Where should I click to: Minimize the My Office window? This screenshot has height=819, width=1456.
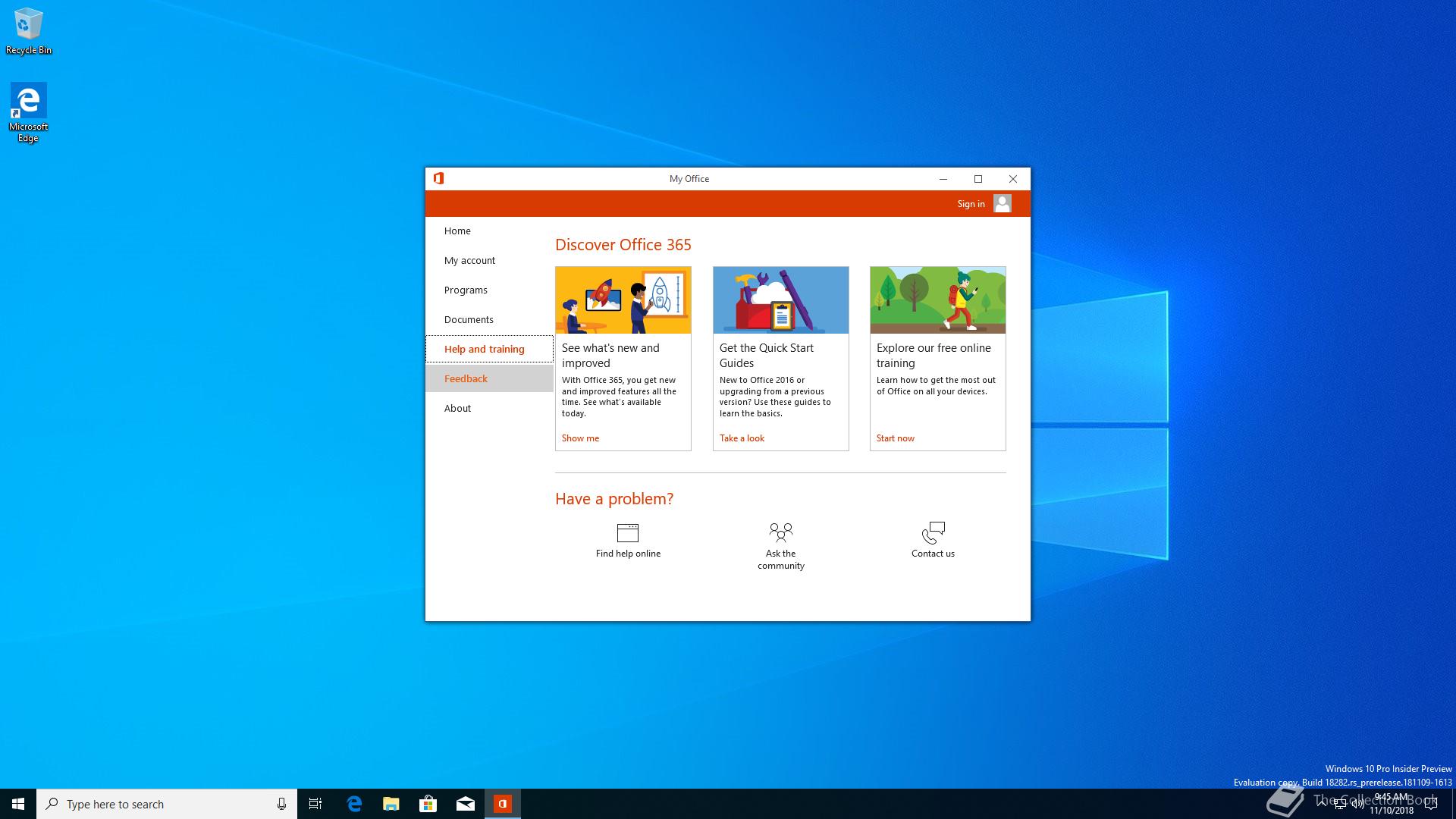[x=943, y=179]
